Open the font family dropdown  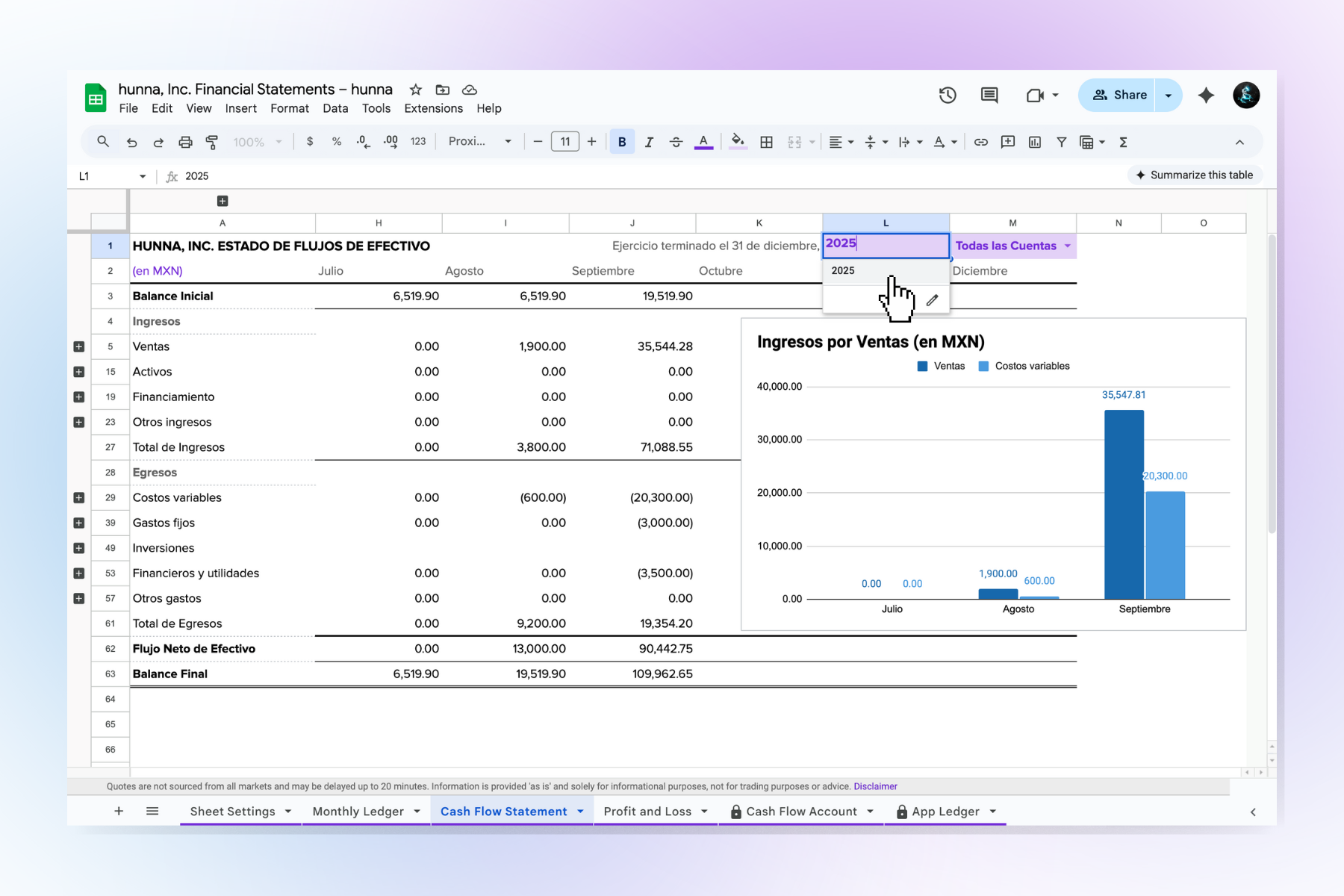click(479, 142)
